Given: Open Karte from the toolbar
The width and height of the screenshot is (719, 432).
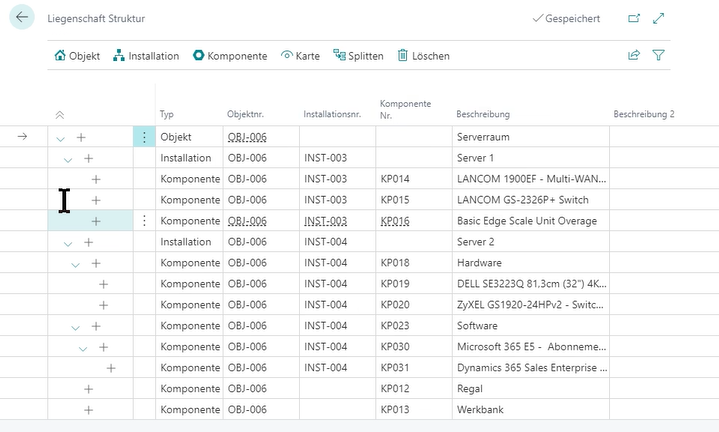Looking at the screenshot, I should click(300, 56).
